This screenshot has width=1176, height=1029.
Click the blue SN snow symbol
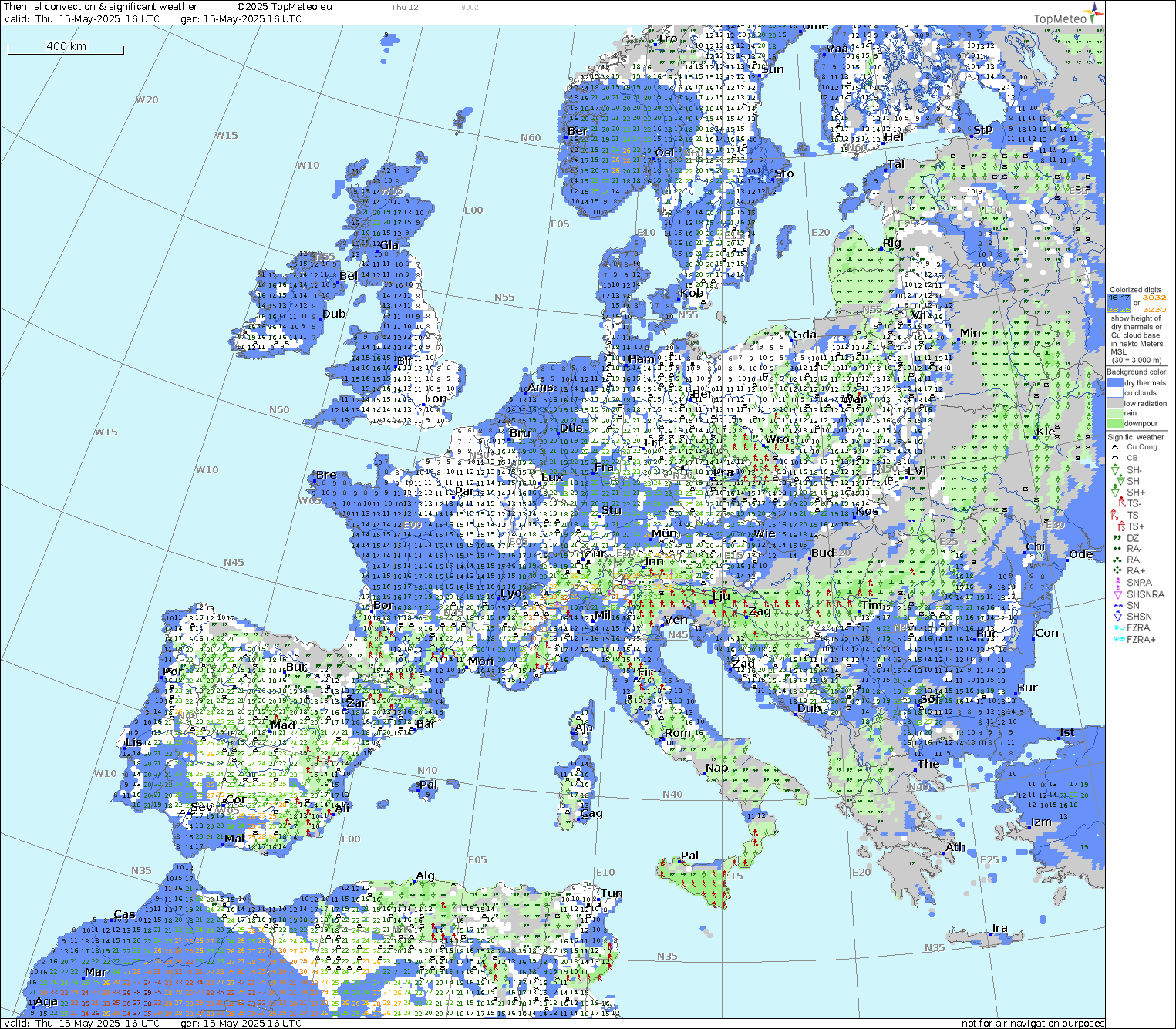pyautogui.click(x=1117, y=606)
